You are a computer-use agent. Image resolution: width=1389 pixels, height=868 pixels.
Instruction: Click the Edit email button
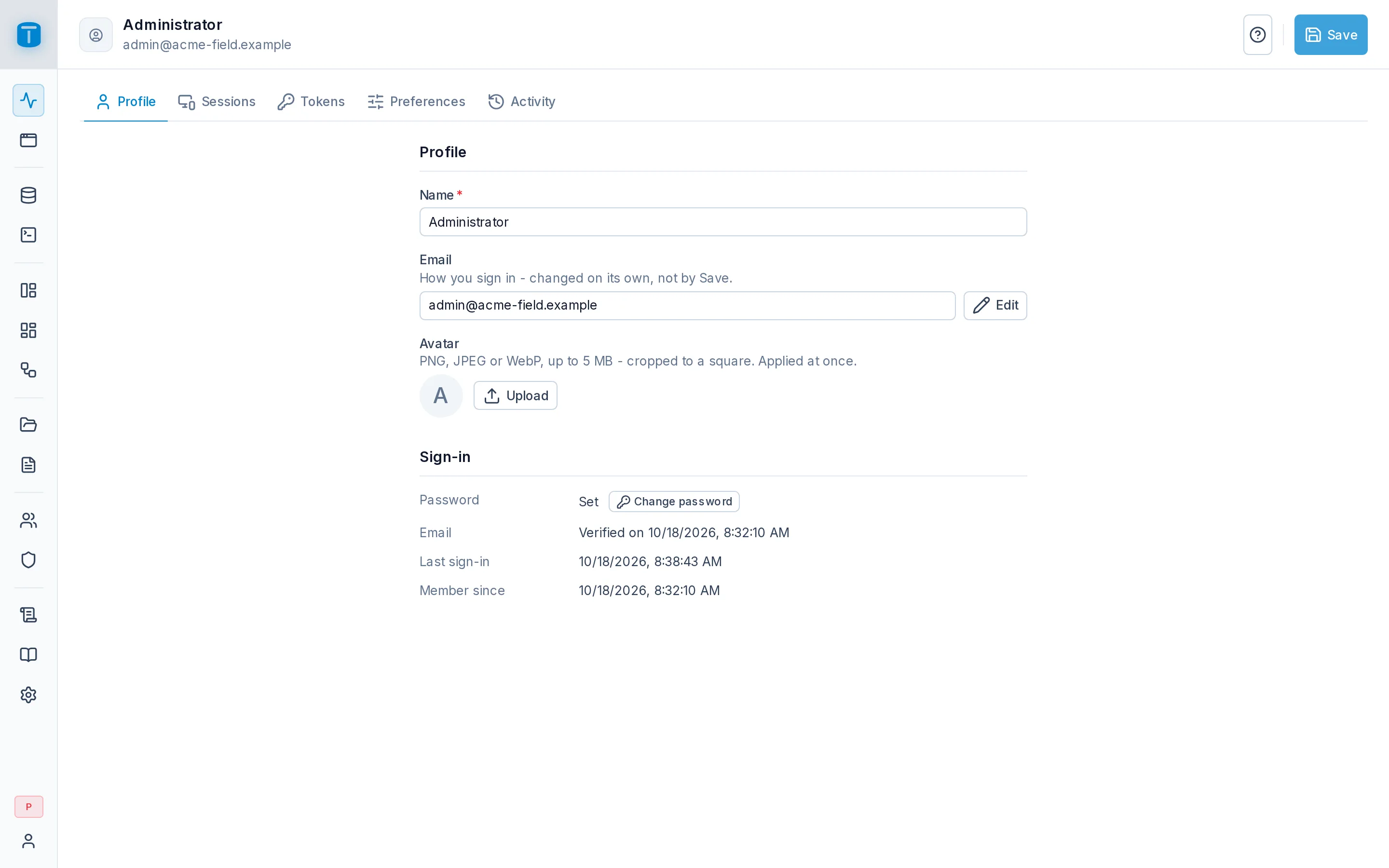(x=994, y=305)
